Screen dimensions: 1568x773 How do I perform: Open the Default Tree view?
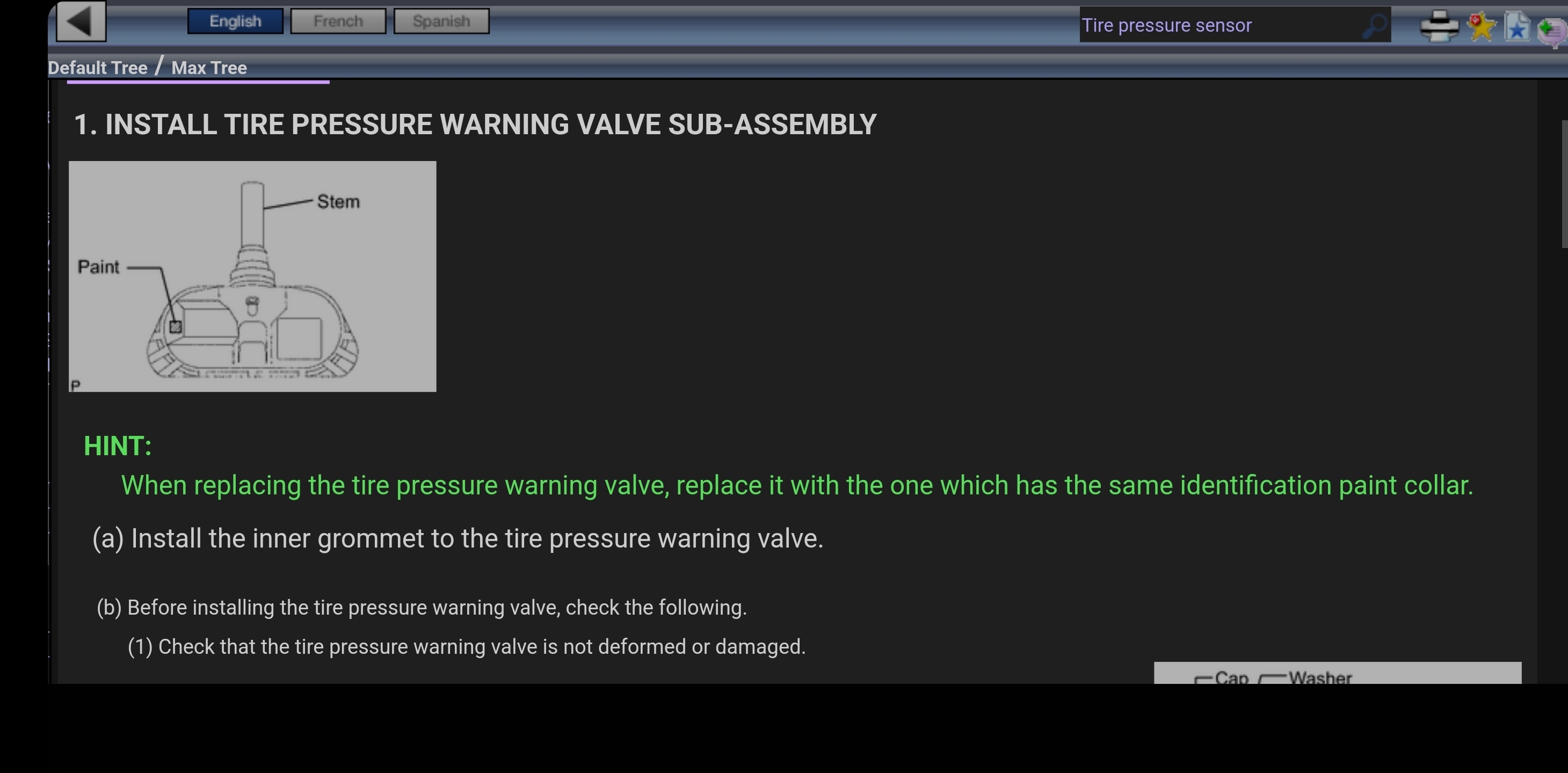click(x=97, y=68)
